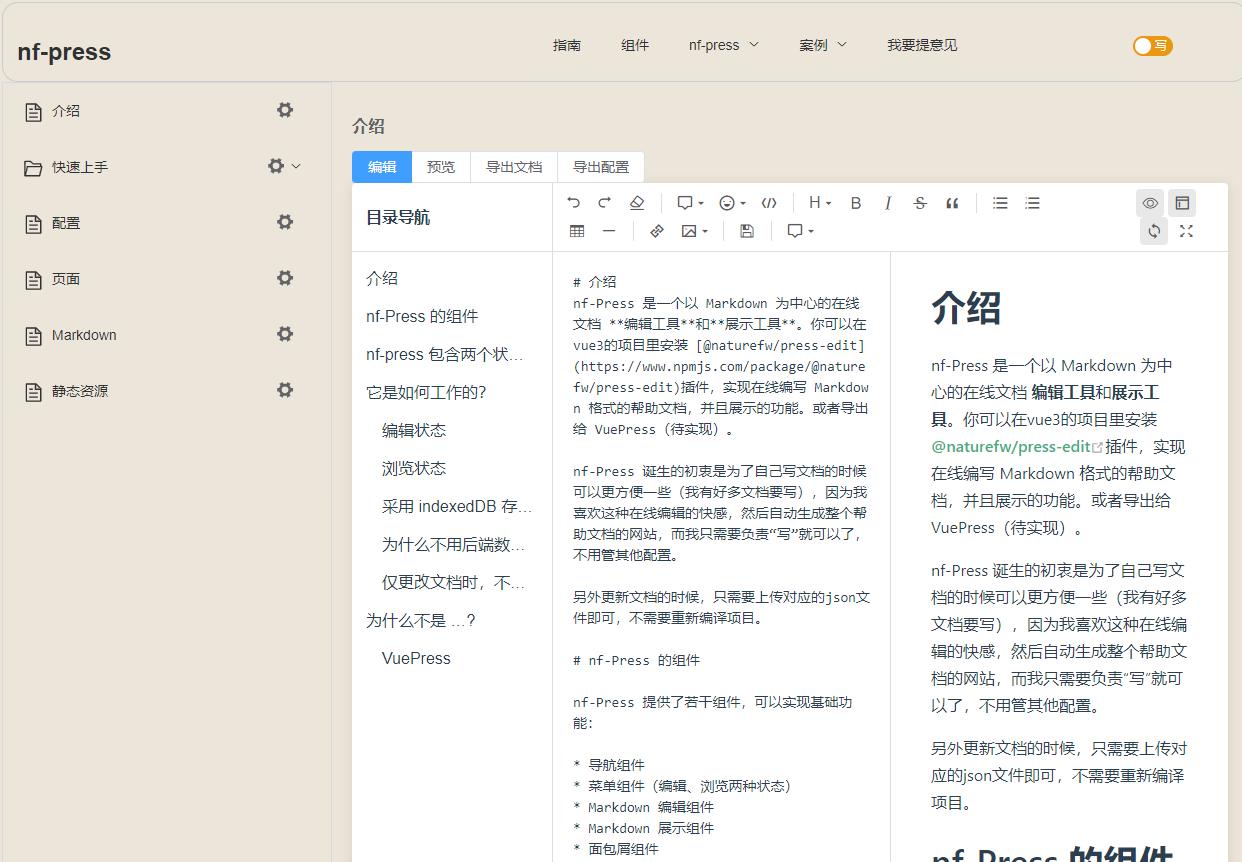Image resolution: width=1242 pixels, height=862 pixels.
Task: Insert a code block
Action: (x=768, y=202)
